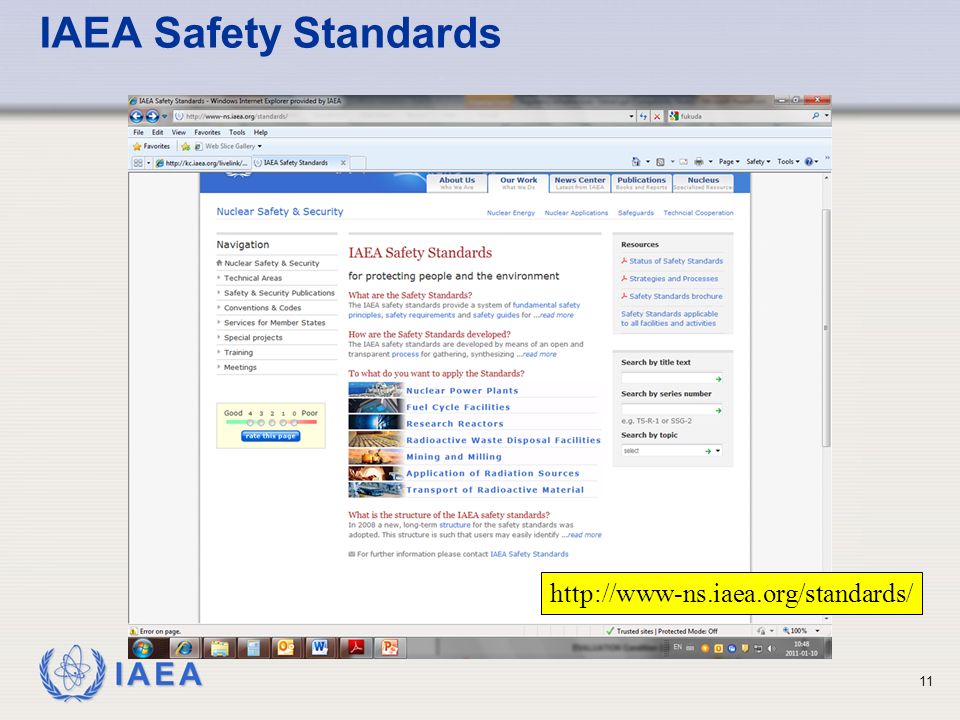Open the Help menu

(x=261, y=132)
